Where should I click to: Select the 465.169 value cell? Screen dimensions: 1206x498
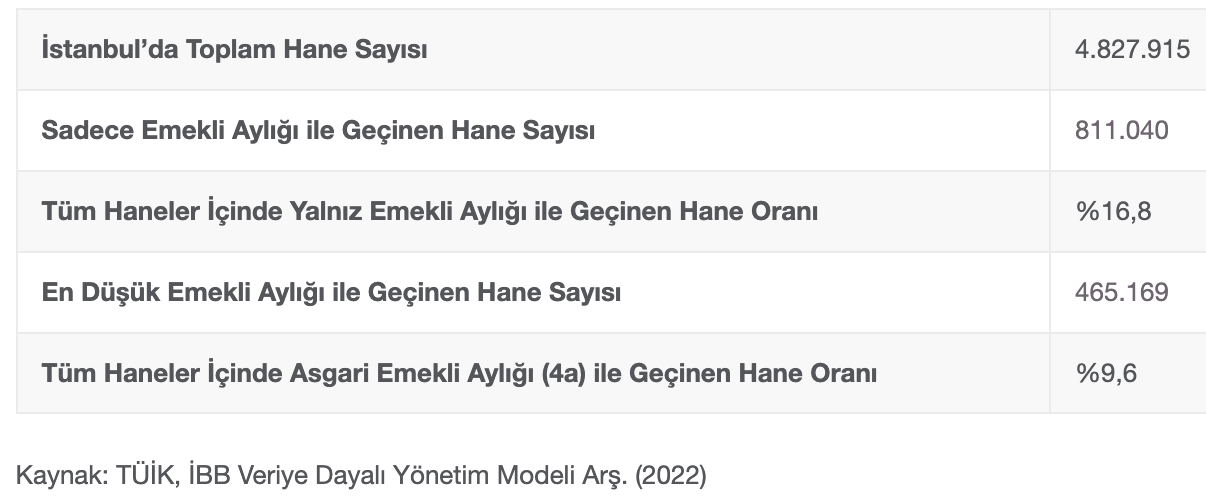[1121, 293]
